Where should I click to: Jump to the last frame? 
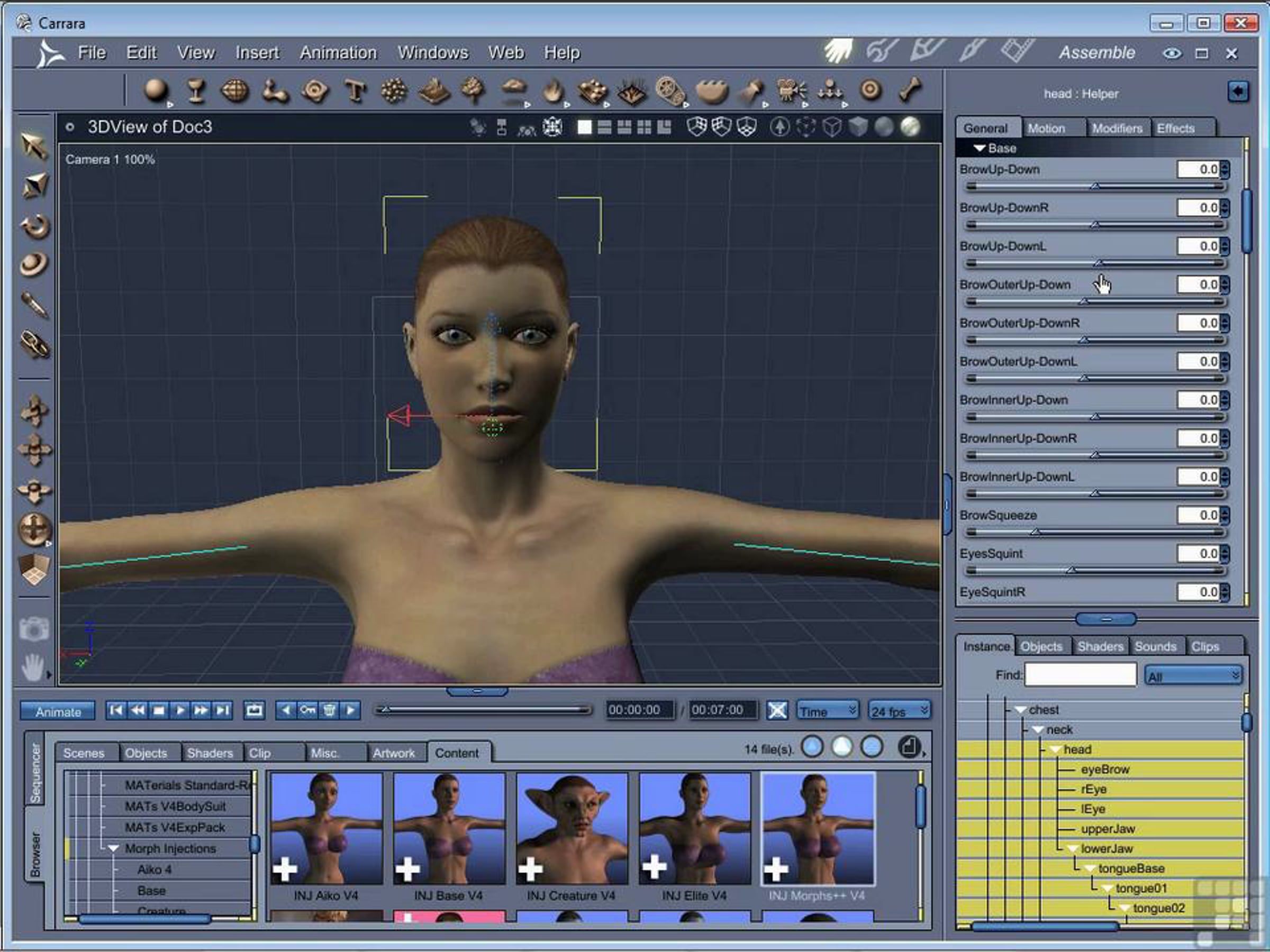coord(222,710)
